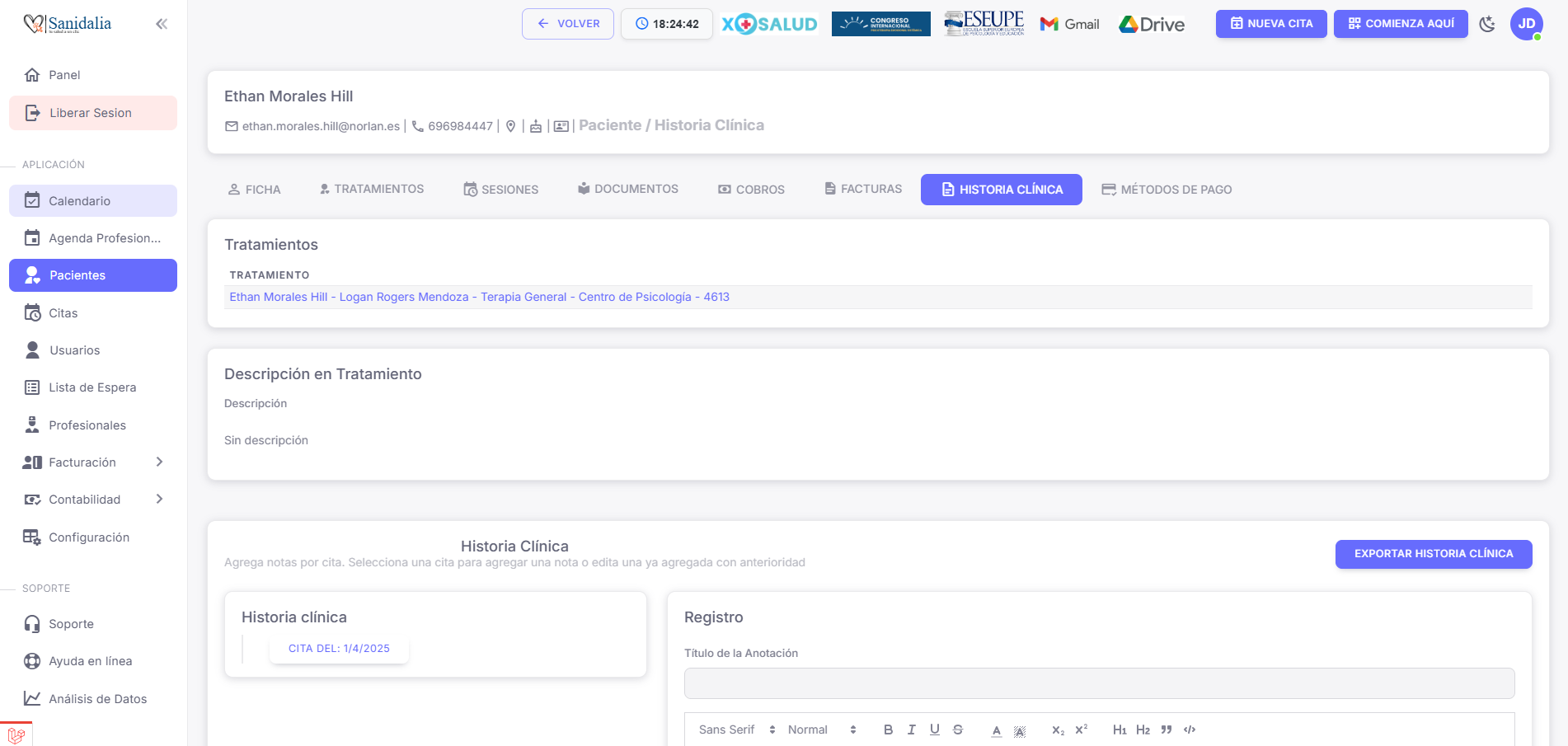
Task: Open the Google Drive shortcut
Action: (x=1152, y=24)
